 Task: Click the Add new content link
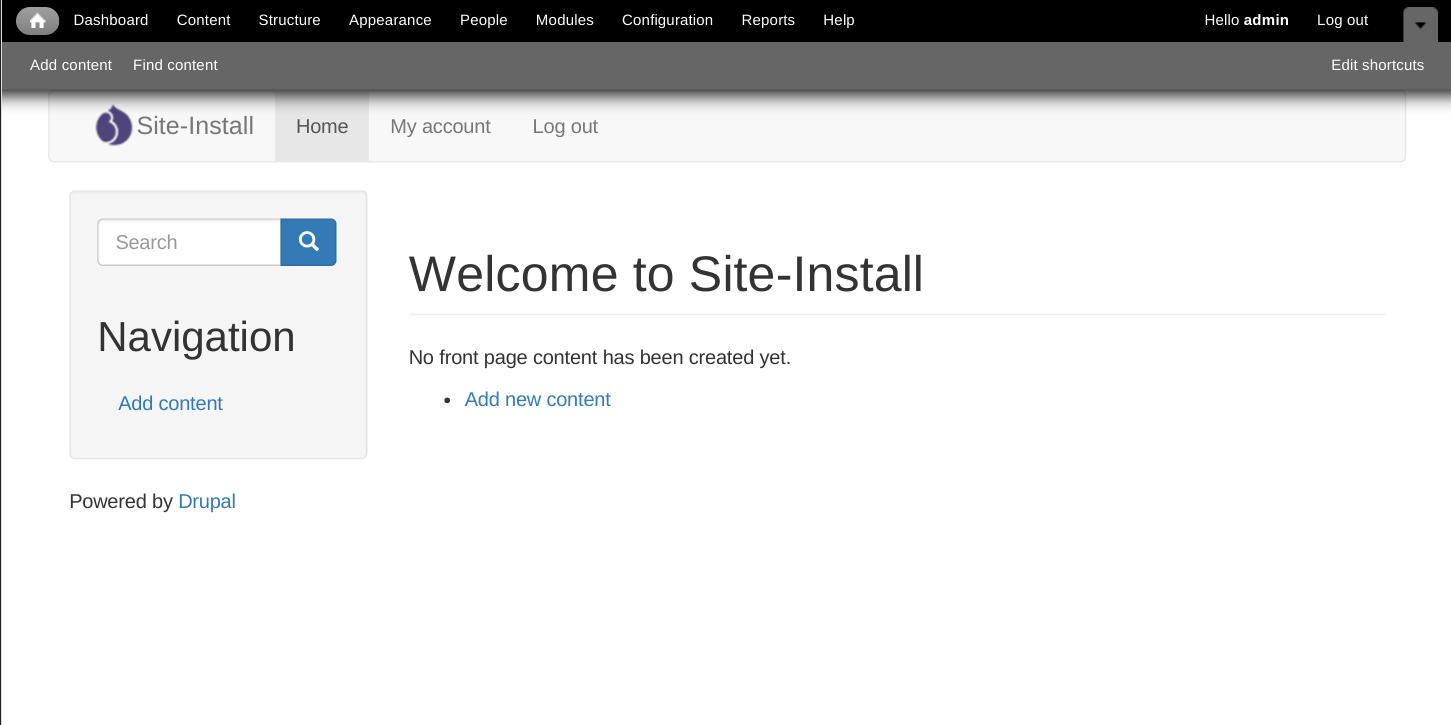pos(537,399)
